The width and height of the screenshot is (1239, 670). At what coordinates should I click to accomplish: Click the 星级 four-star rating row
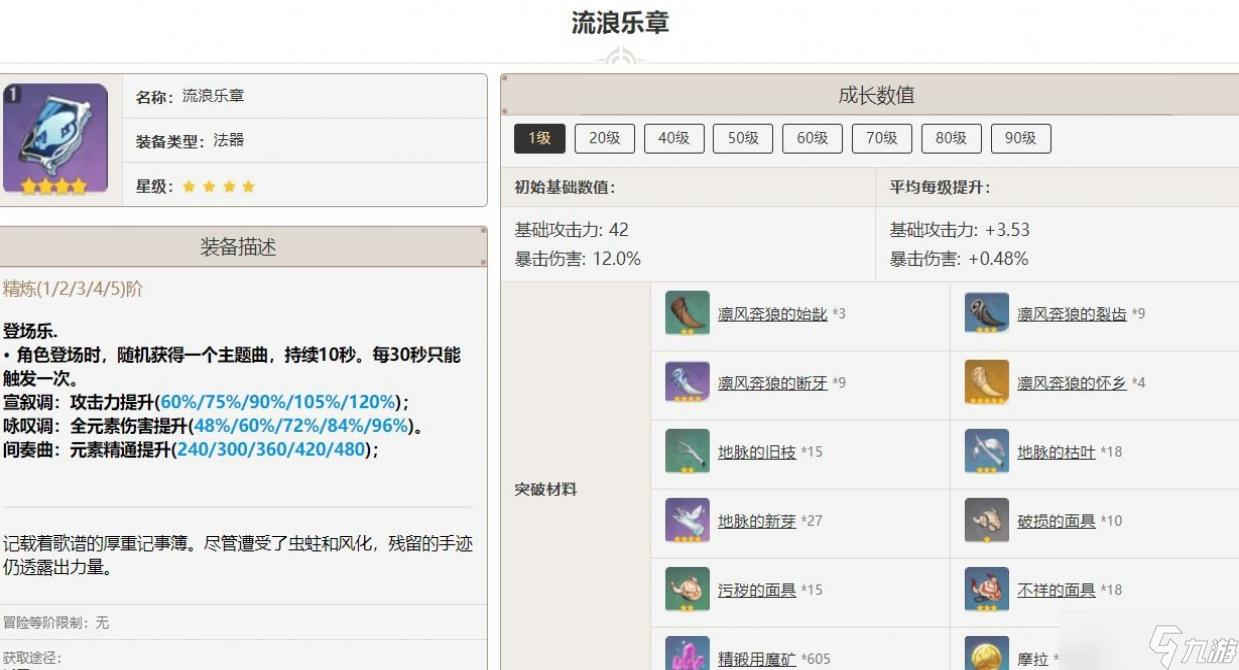[x=304, y=186]
